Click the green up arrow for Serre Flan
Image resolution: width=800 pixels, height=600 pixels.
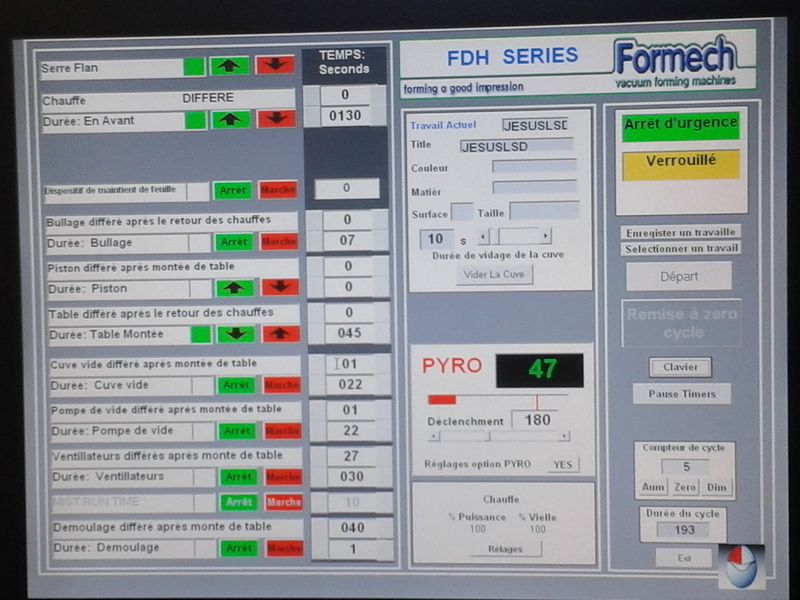(230, 66)
